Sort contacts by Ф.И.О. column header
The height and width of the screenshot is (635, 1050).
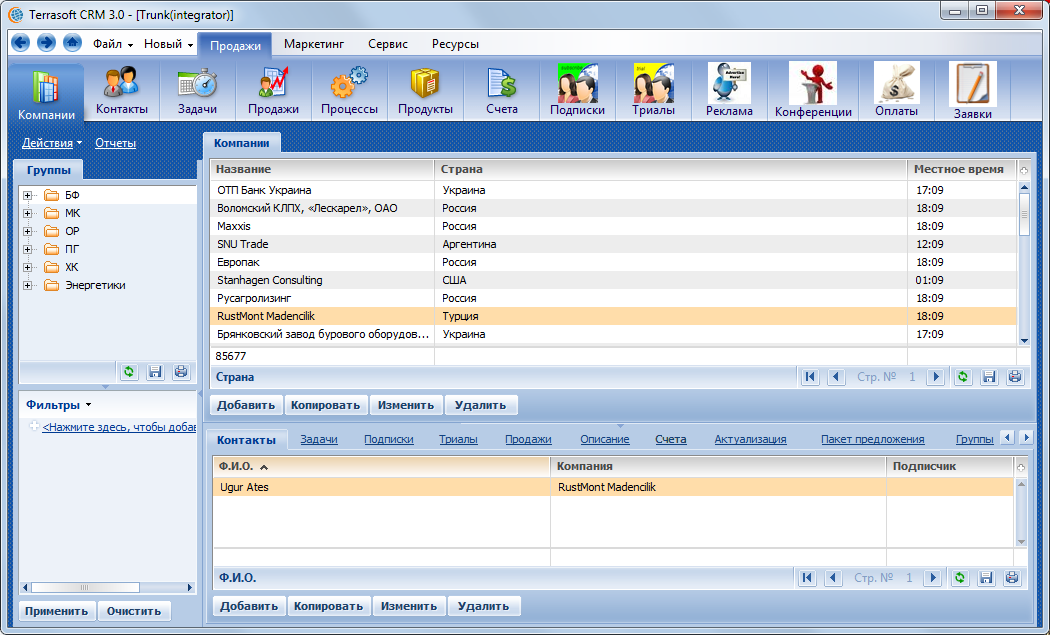pyautogui.click(x=382, y=466)
